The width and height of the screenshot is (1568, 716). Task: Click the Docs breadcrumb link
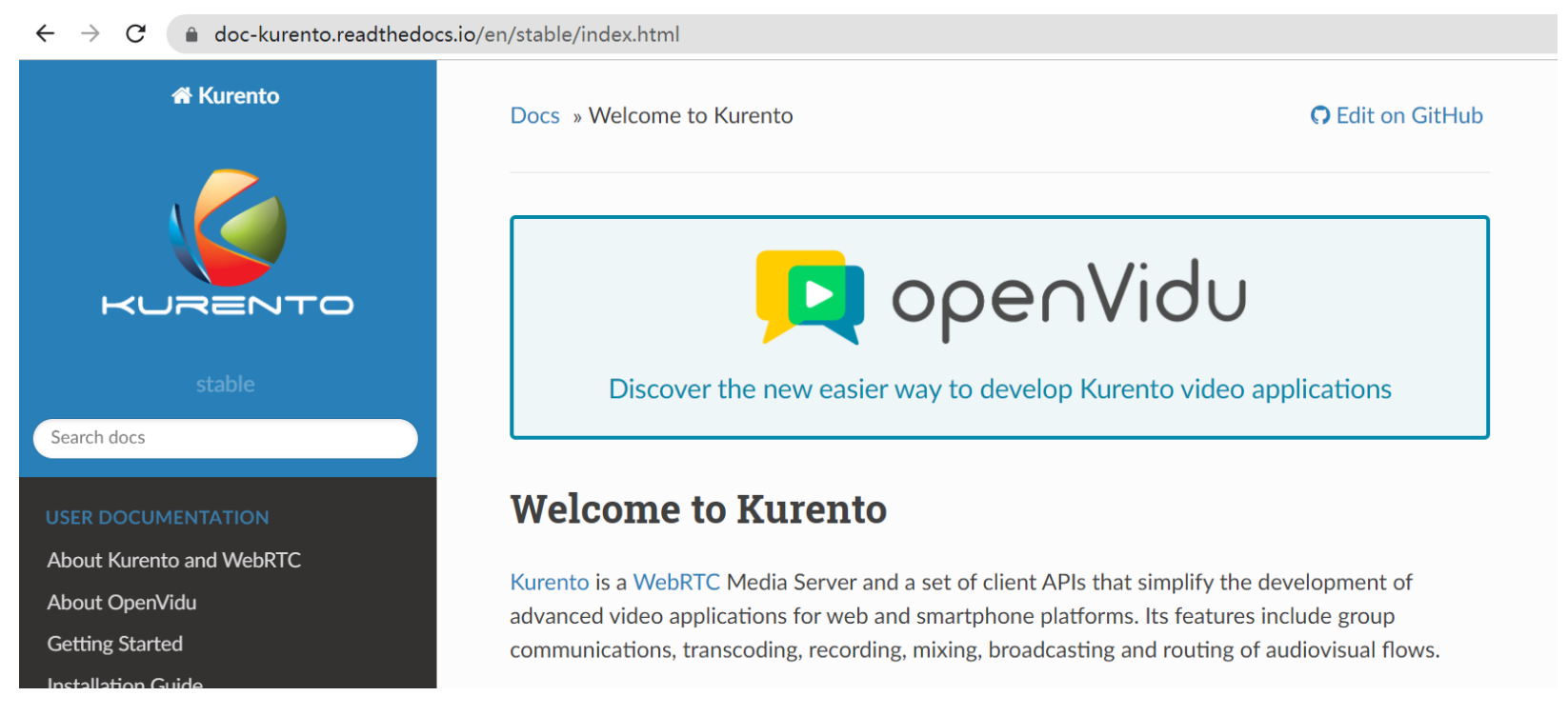click(534, 116)
